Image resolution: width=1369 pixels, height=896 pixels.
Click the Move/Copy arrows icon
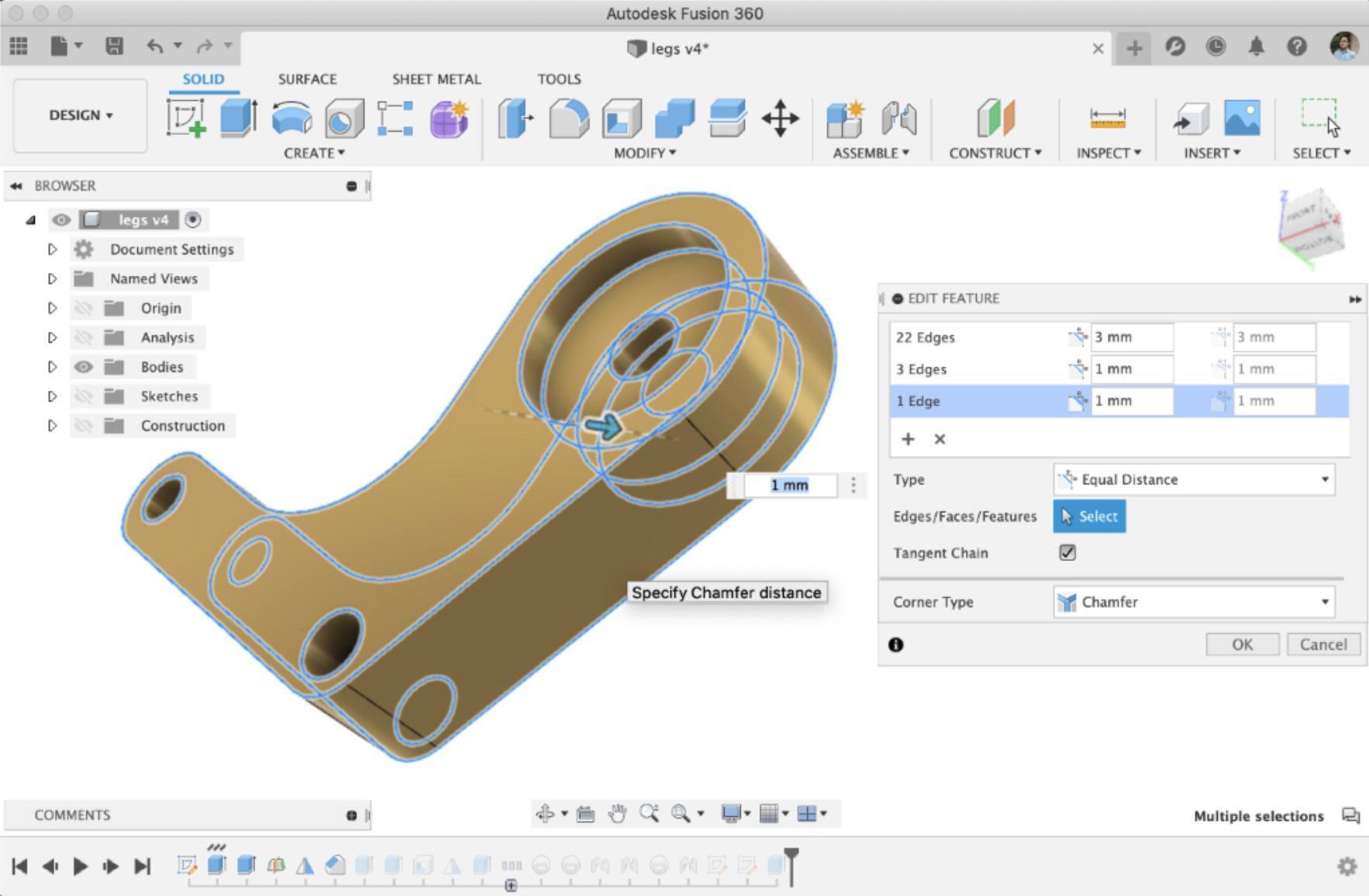point(780,119)
